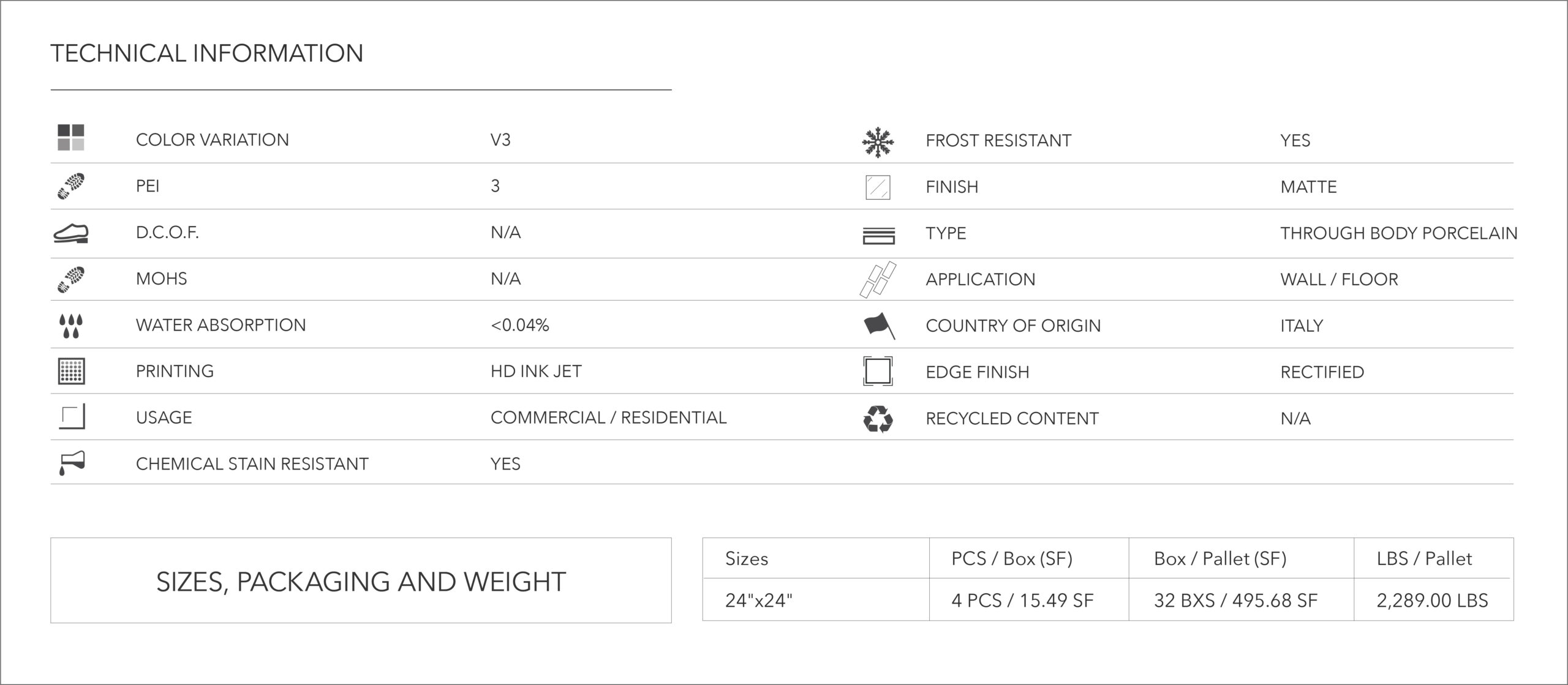The height and width of the screenshot is (685, 1568).
Task: Click the usage corner icon
Action: coord(72,416)
